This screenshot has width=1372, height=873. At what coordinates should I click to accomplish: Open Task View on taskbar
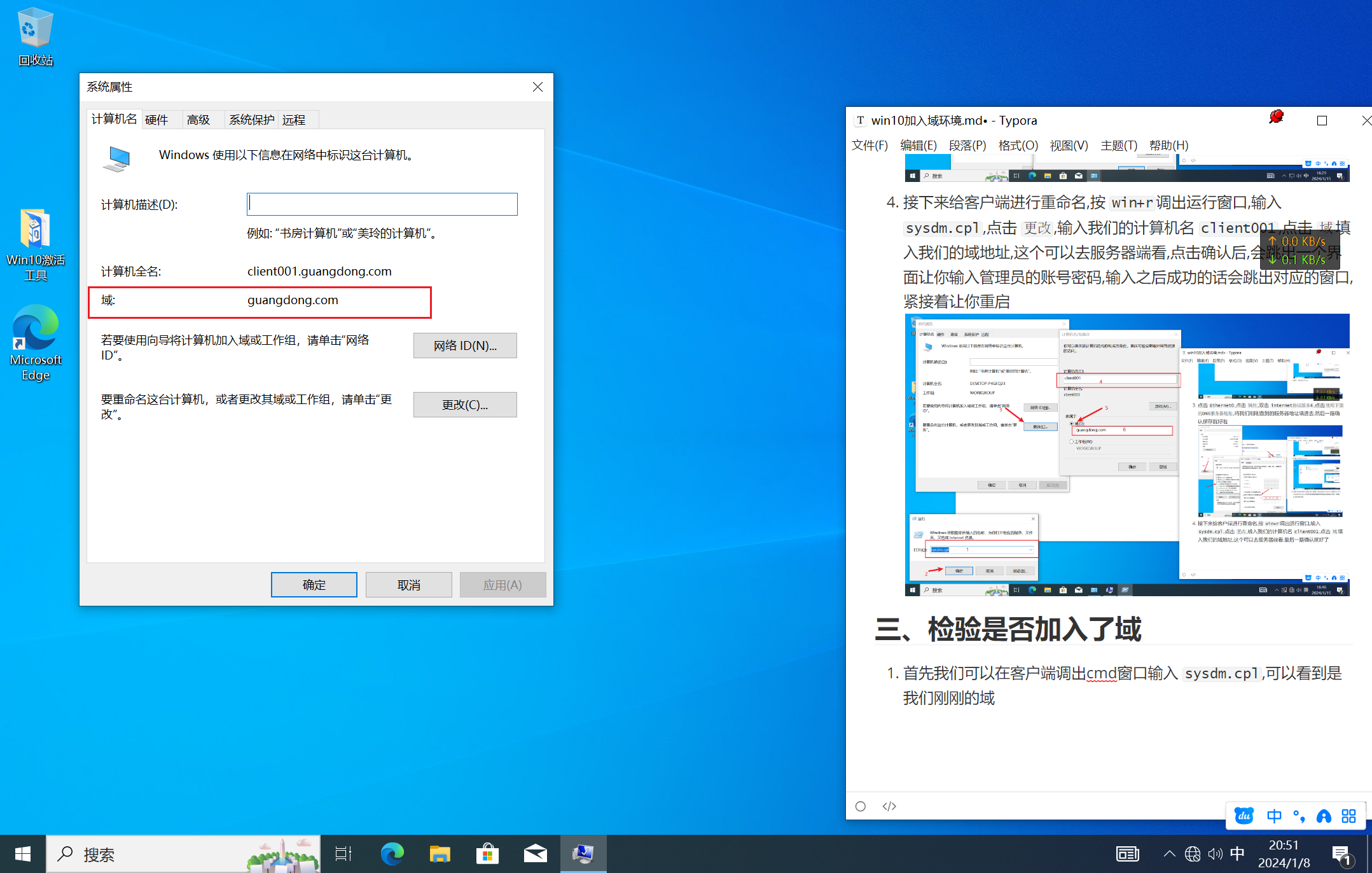tap(343, 854)
